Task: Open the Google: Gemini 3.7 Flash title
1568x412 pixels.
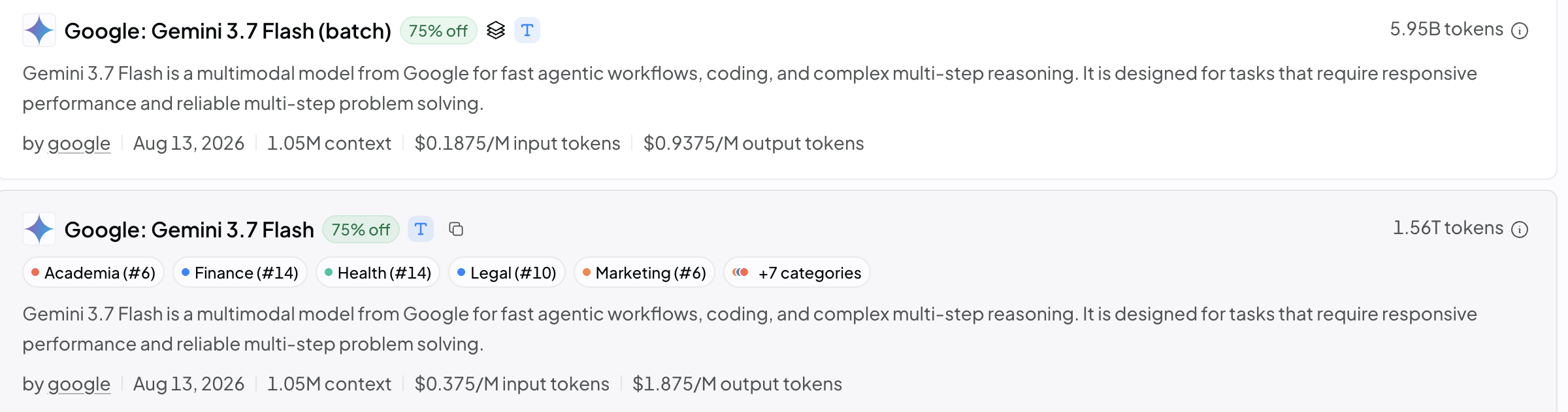Action: (x=189, y=230)
